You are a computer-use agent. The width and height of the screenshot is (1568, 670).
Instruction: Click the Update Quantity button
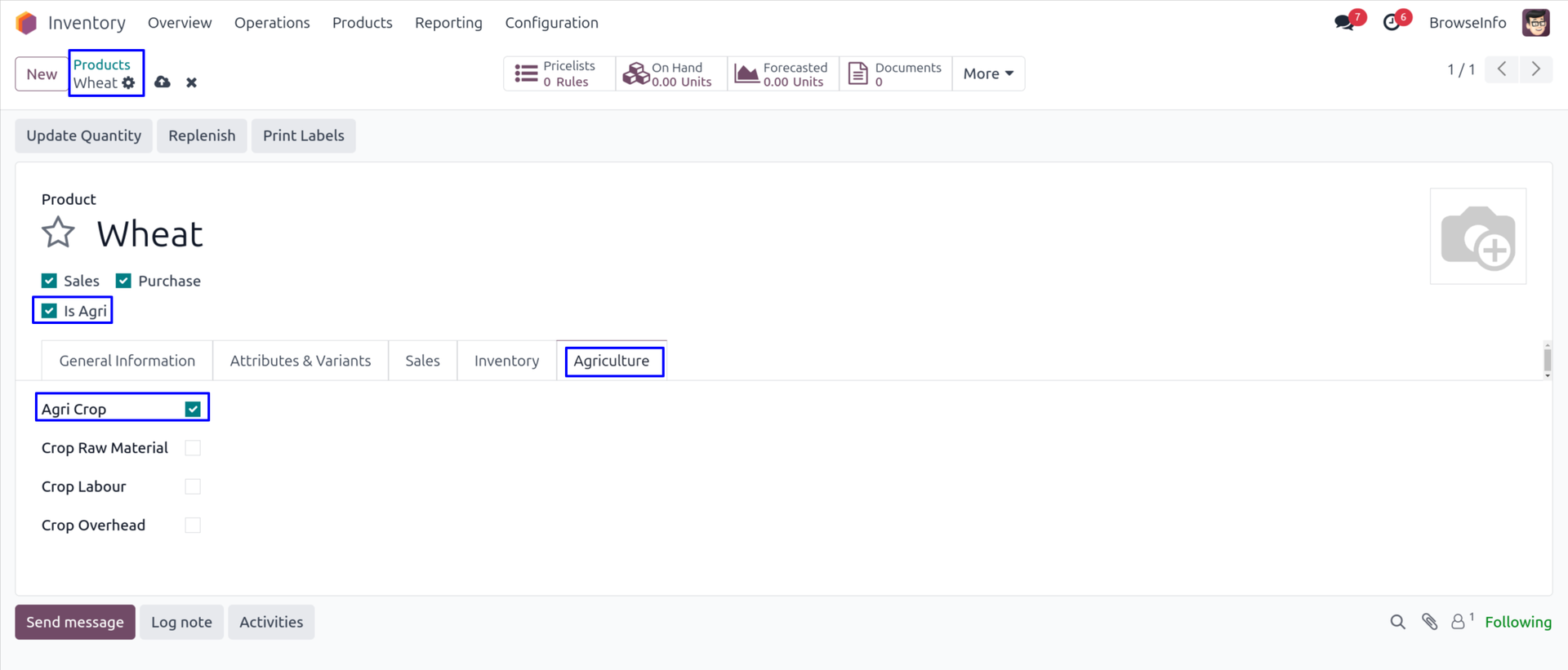83,135
